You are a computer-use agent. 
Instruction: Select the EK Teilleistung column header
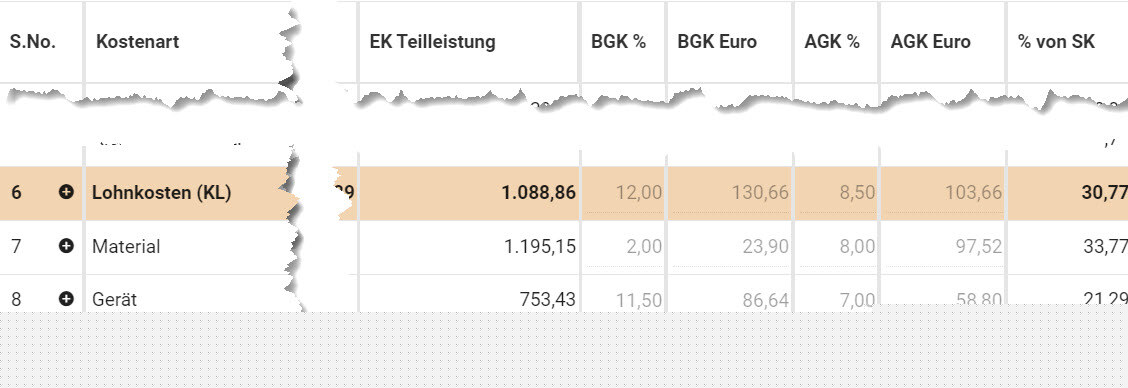click(432, 42)
